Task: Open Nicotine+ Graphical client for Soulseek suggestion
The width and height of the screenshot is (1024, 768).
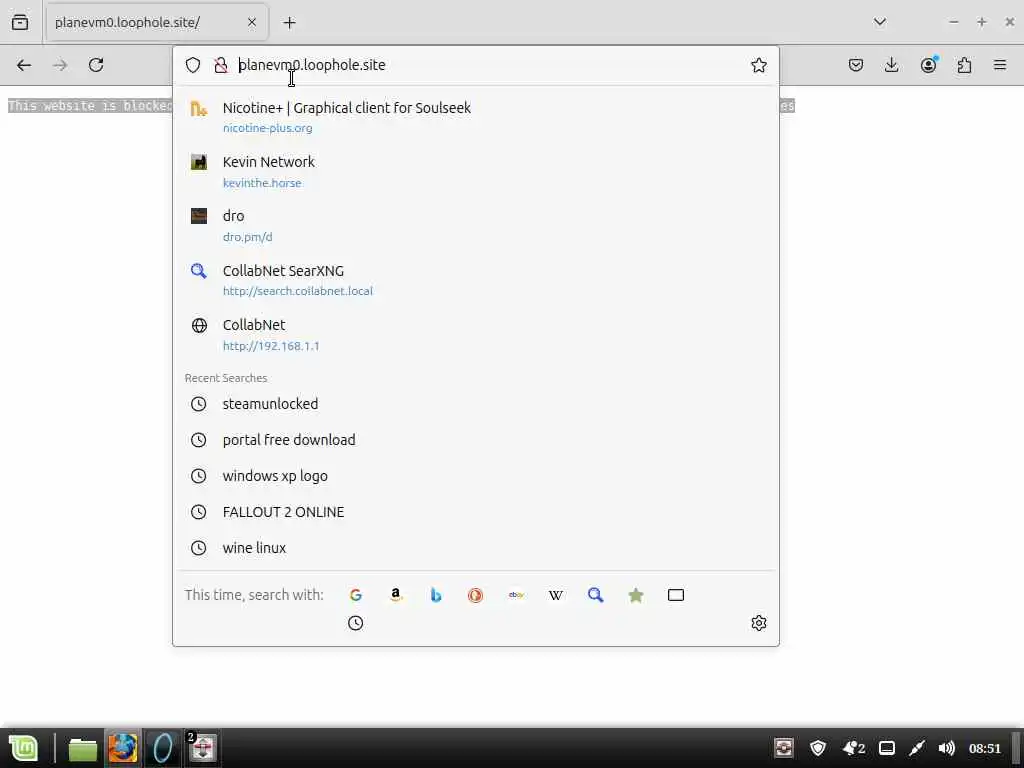Action: 475,117
